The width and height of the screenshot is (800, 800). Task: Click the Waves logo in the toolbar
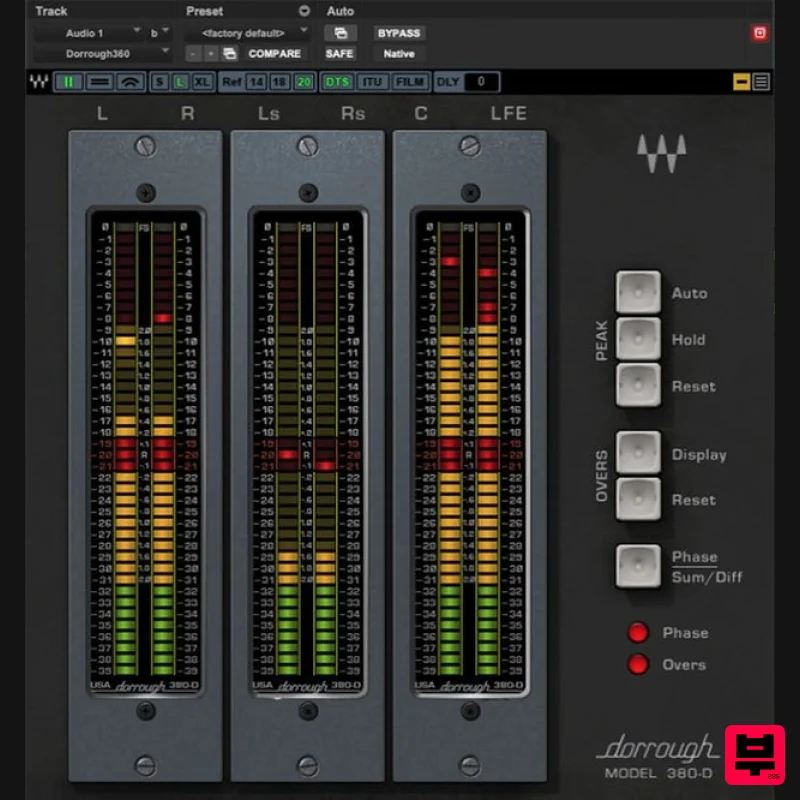[x=39, y=82]
